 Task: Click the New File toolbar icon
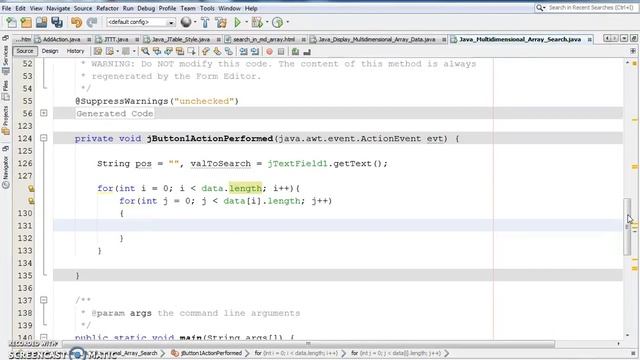tap(11, 22)
